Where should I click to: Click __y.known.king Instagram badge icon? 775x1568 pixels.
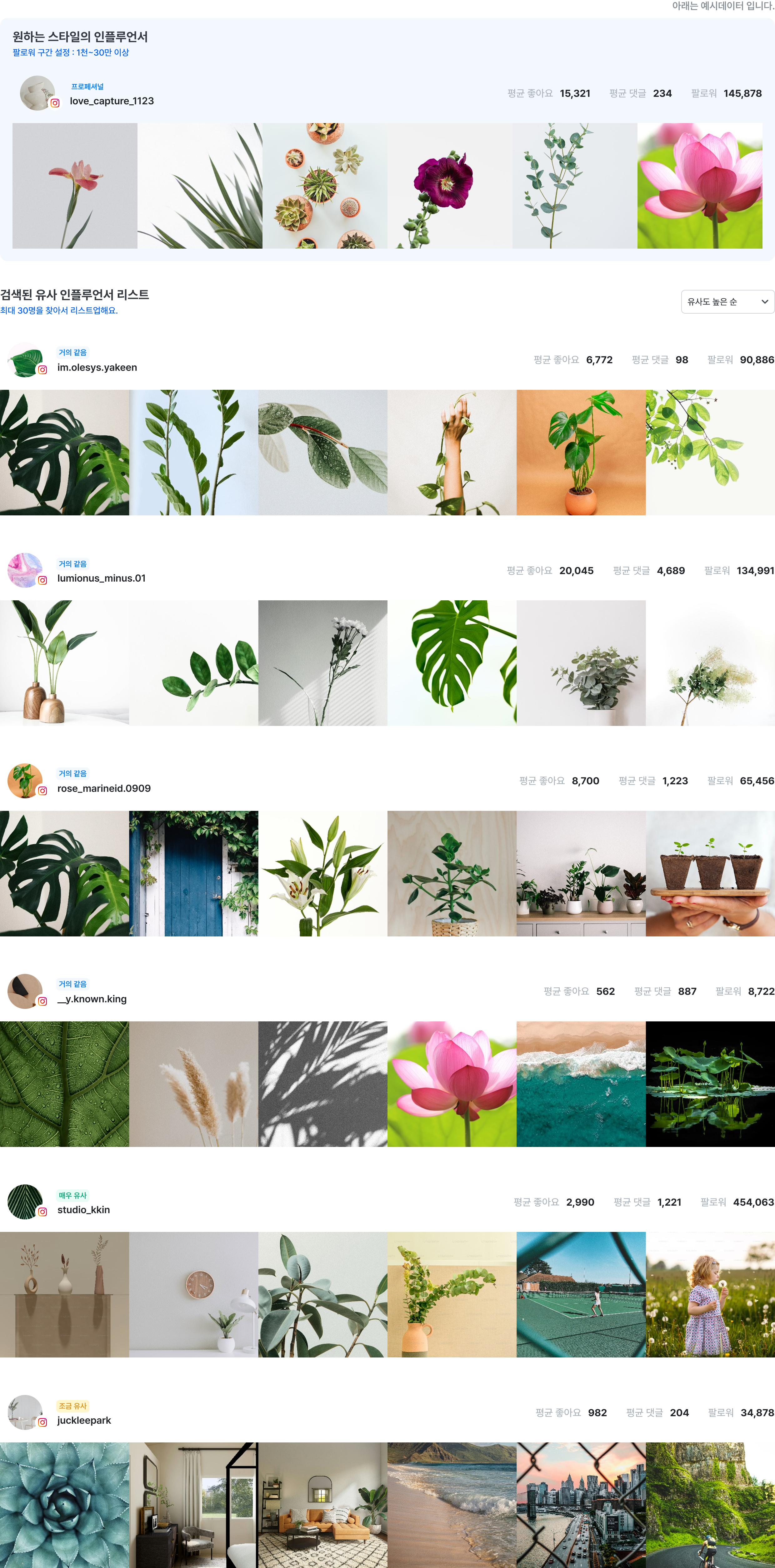[x=42, y=1001]
